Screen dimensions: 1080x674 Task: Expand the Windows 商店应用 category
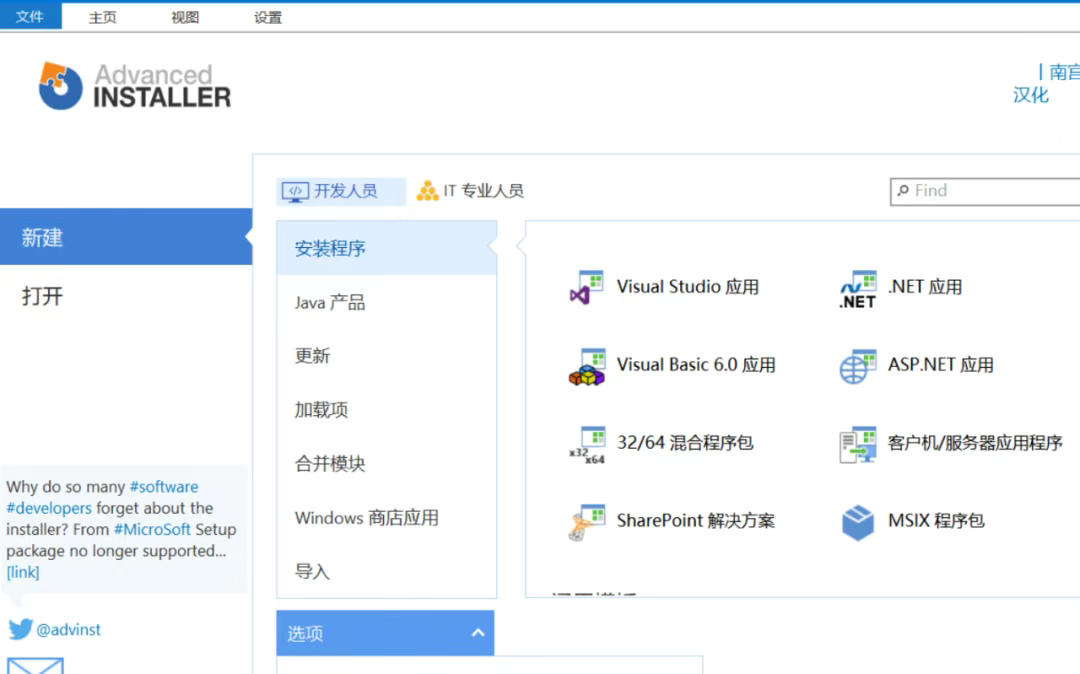coord(368,518)
